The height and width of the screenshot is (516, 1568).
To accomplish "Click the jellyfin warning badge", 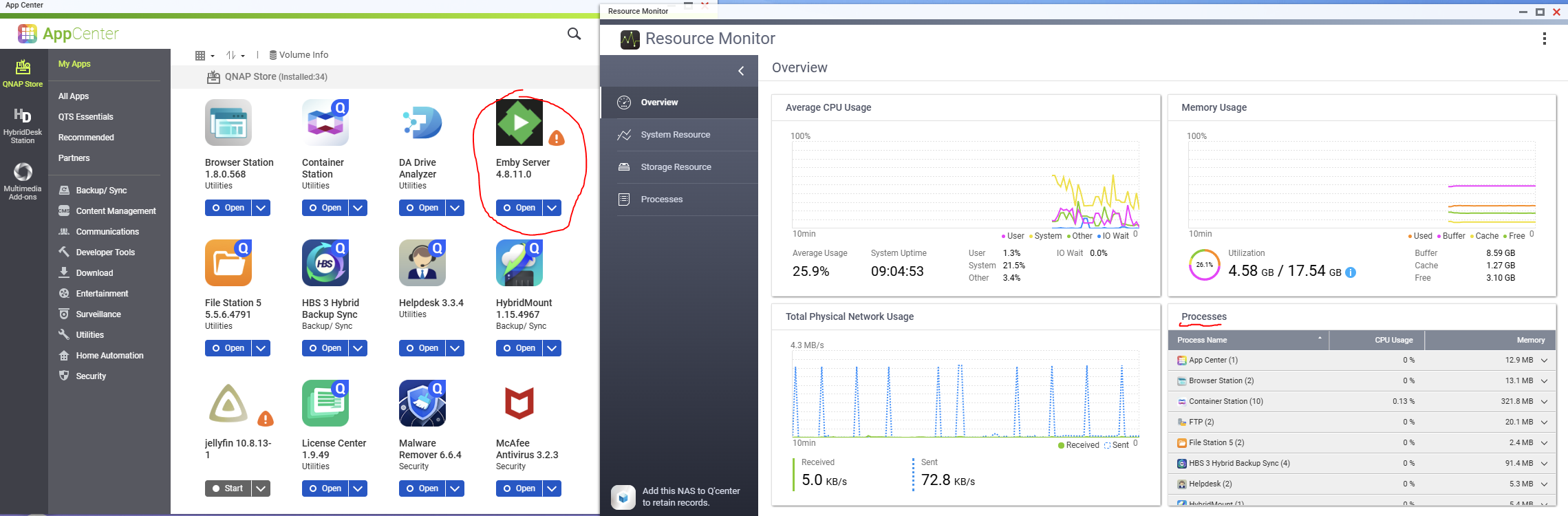I will click(x=266, y=419).
